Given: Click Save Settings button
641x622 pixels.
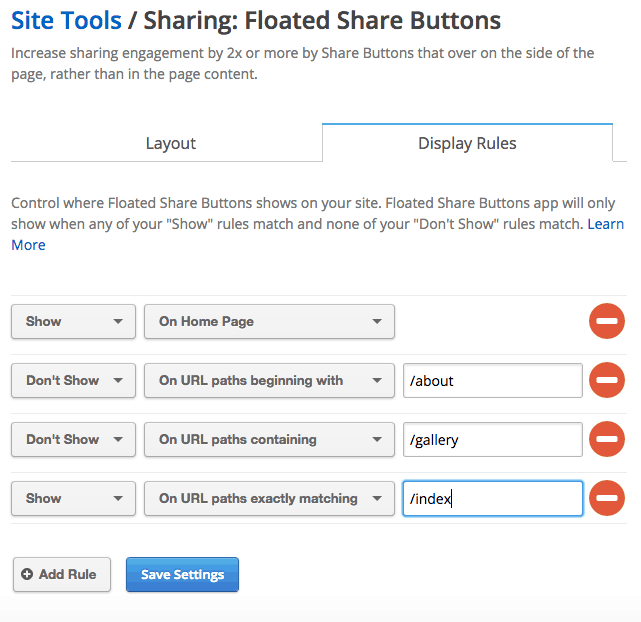Looking at the screenshot, I should [x=182, y=574].
